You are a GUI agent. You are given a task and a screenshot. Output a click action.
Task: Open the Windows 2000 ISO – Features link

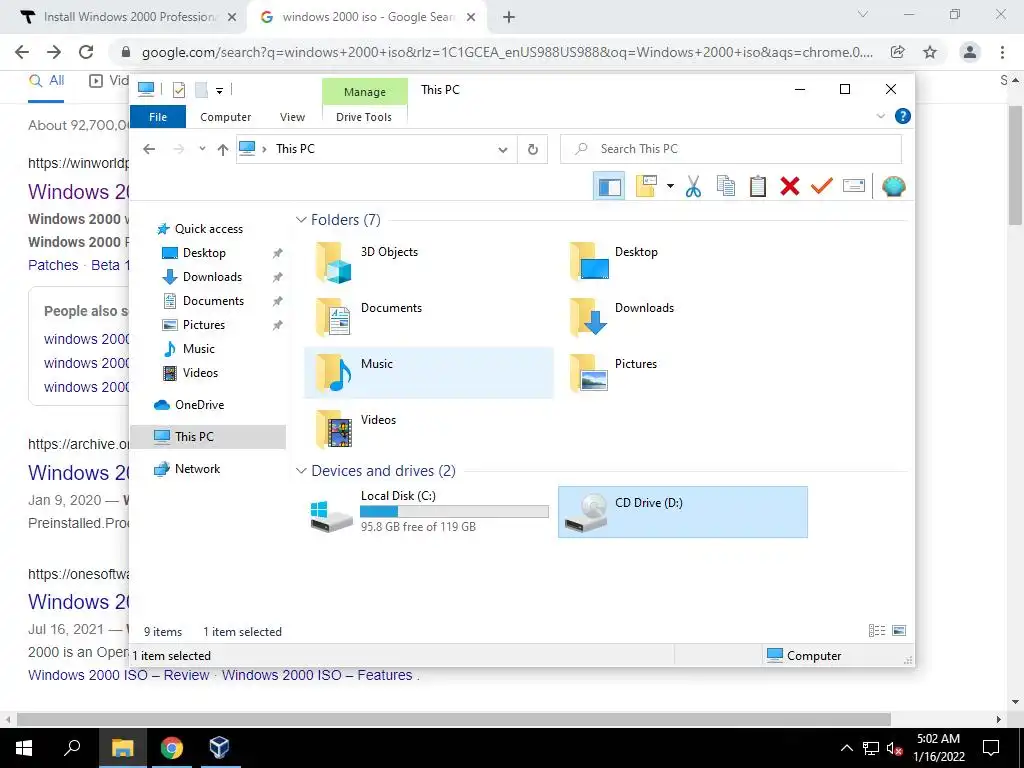pyautogui.click(x=317, y=675)
